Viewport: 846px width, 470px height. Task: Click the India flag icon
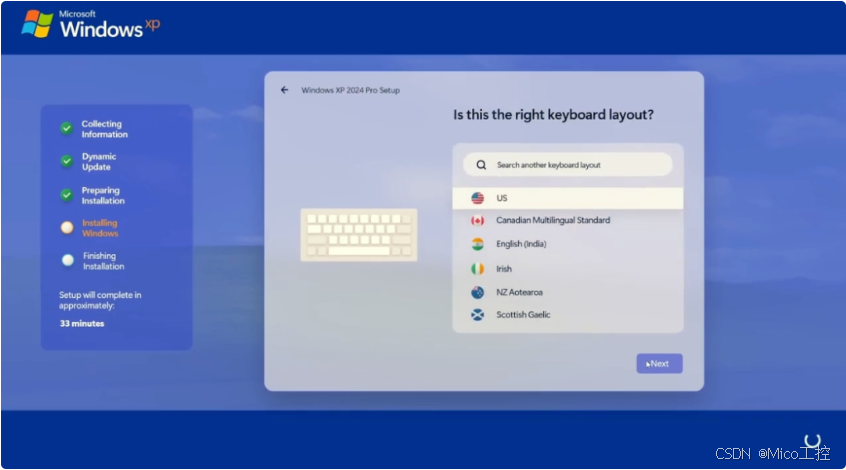pyautogui.click(x=477, y=244)
